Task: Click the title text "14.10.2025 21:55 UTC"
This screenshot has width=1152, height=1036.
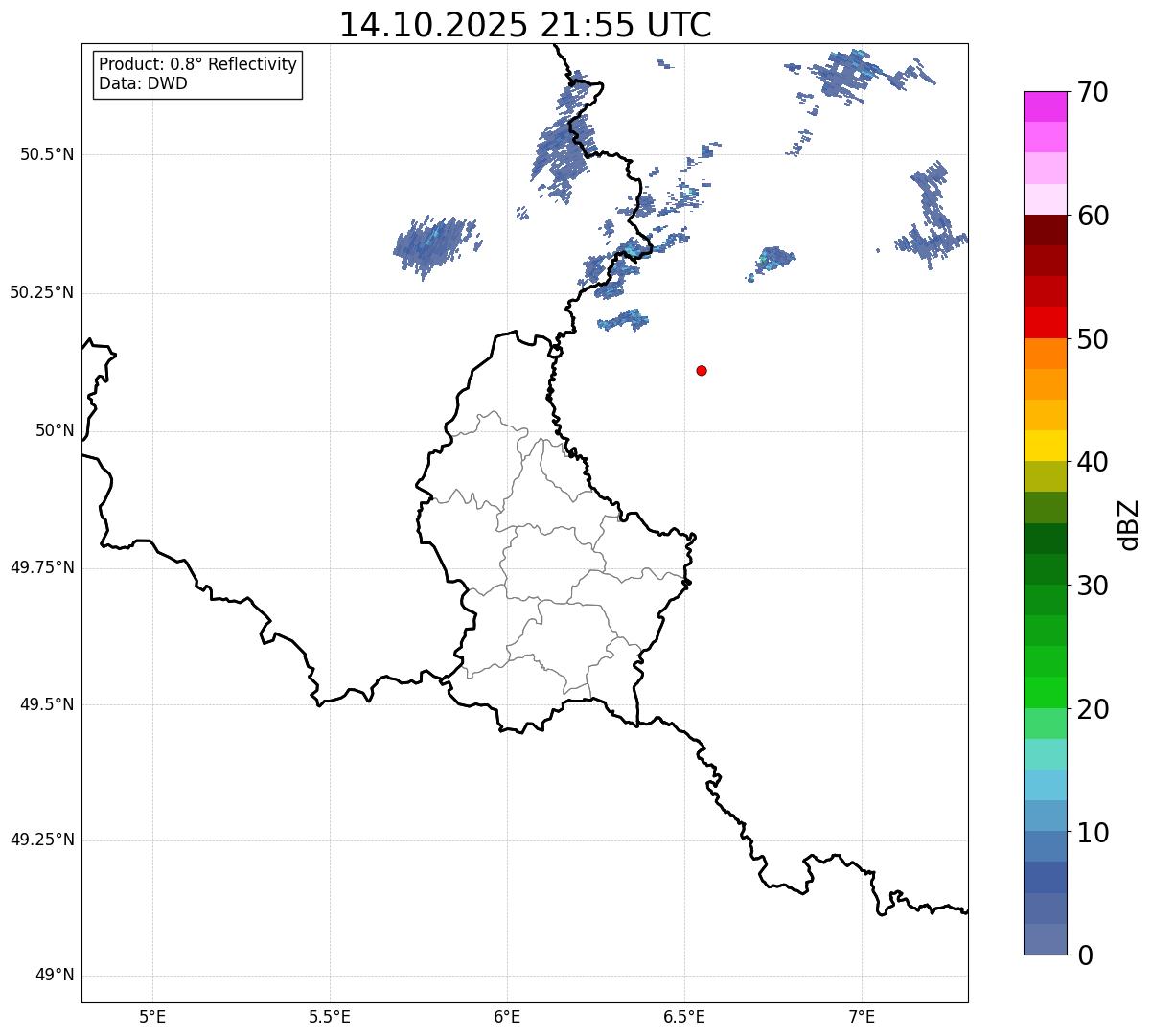Action: [x=525, y=25]
